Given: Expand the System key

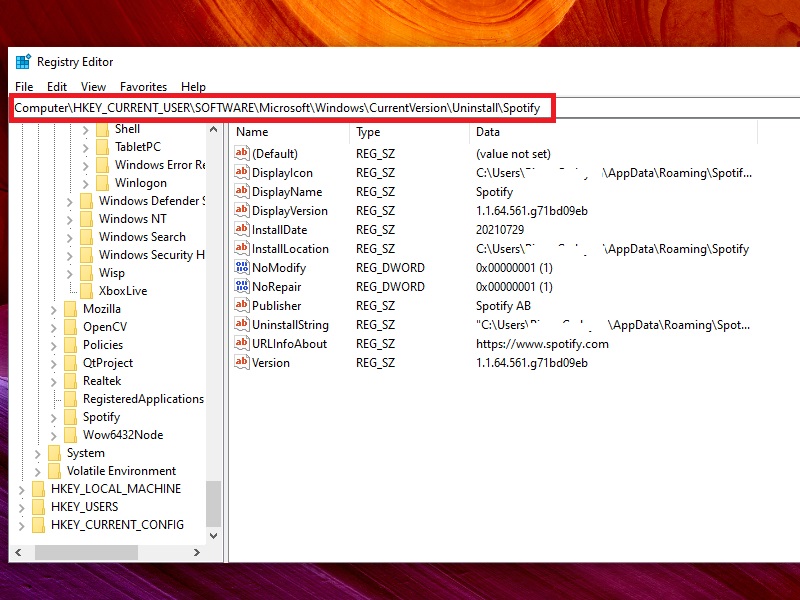Looking at the screenshot, I should point(37,454).
